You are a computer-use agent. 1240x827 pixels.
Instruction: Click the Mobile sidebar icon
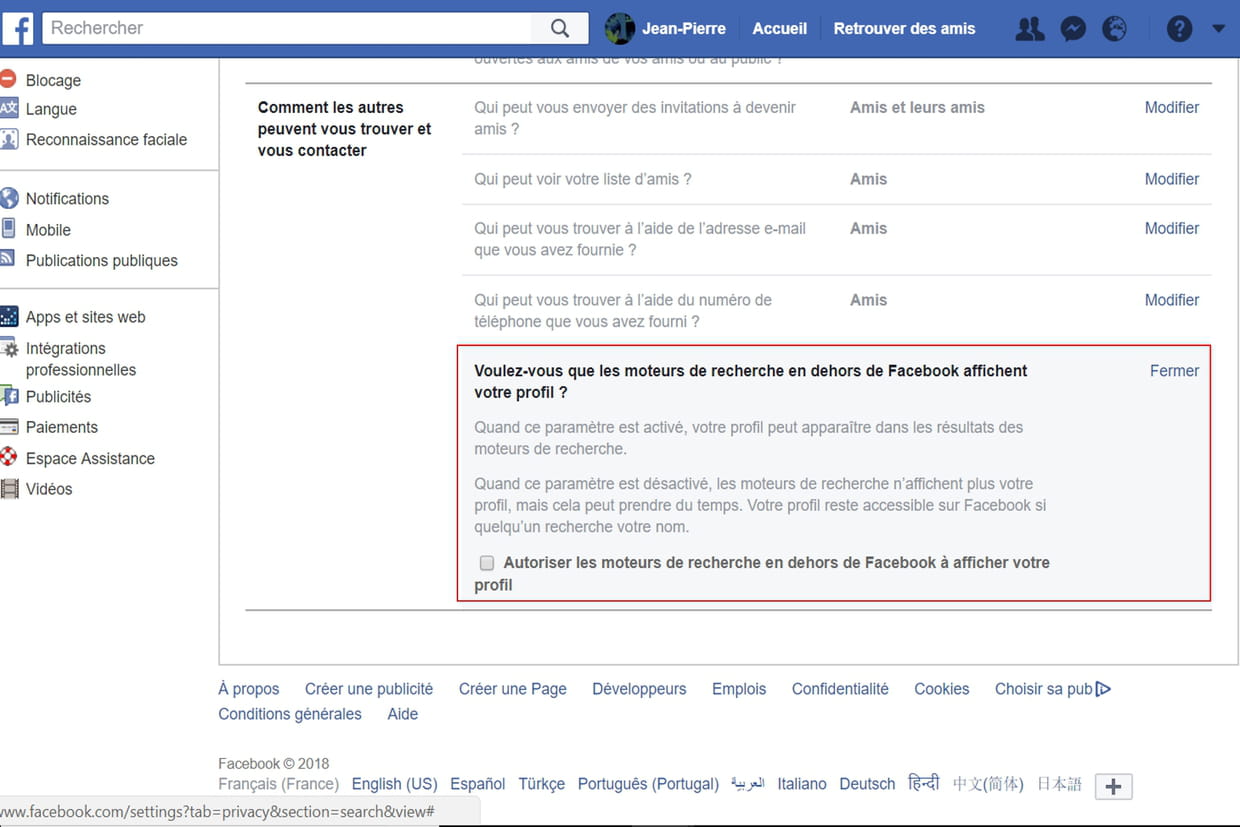pos(9,228)
